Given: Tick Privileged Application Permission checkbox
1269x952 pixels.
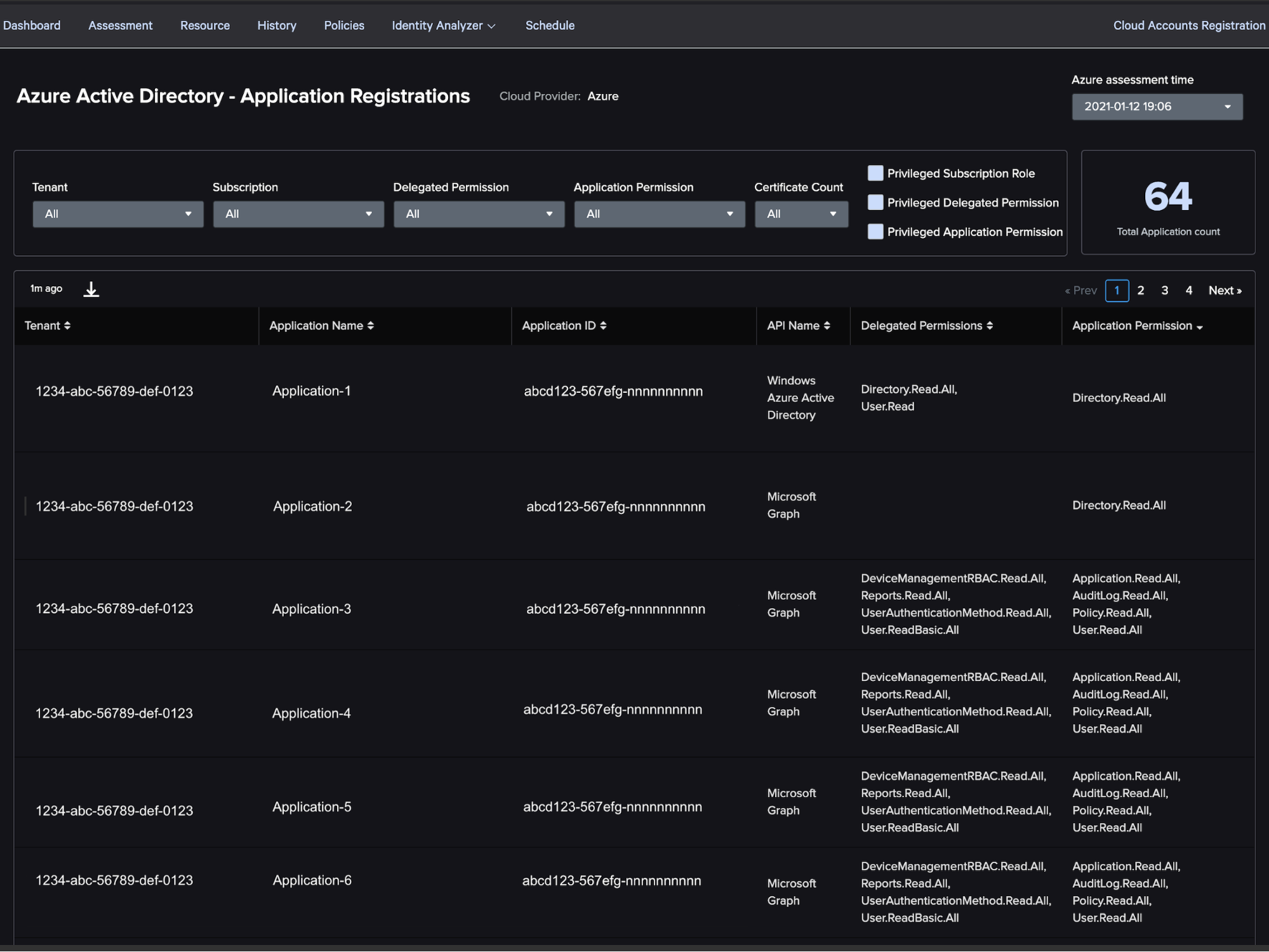Looking at the screenshot, I should pos(875,232).
